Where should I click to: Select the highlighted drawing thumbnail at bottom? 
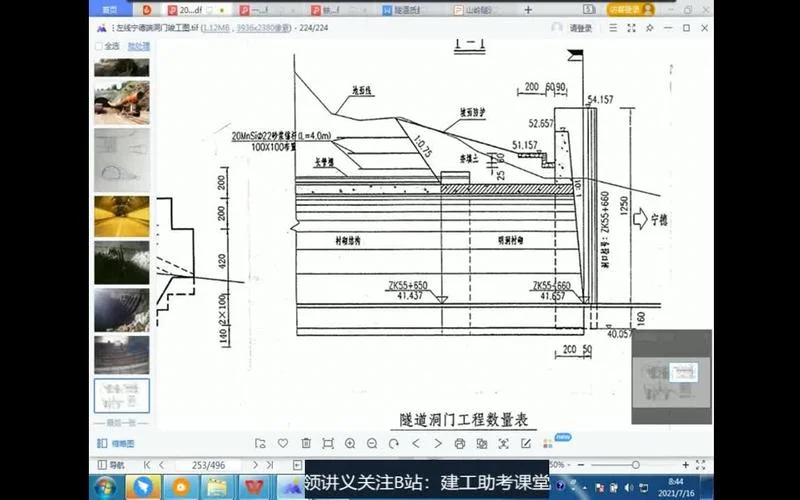(x=122, y=395)
